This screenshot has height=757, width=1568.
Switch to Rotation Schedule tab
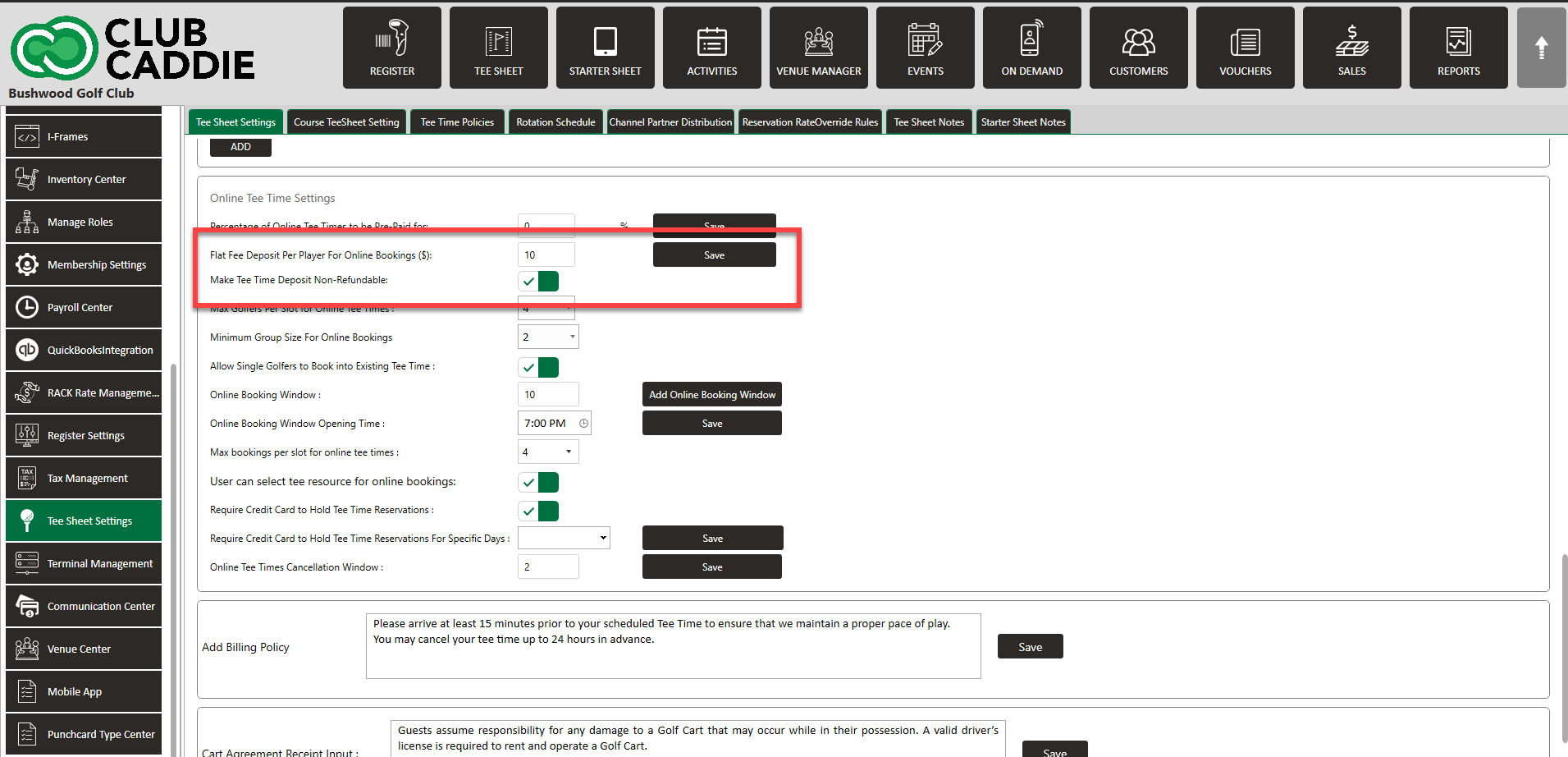(555, 122)
